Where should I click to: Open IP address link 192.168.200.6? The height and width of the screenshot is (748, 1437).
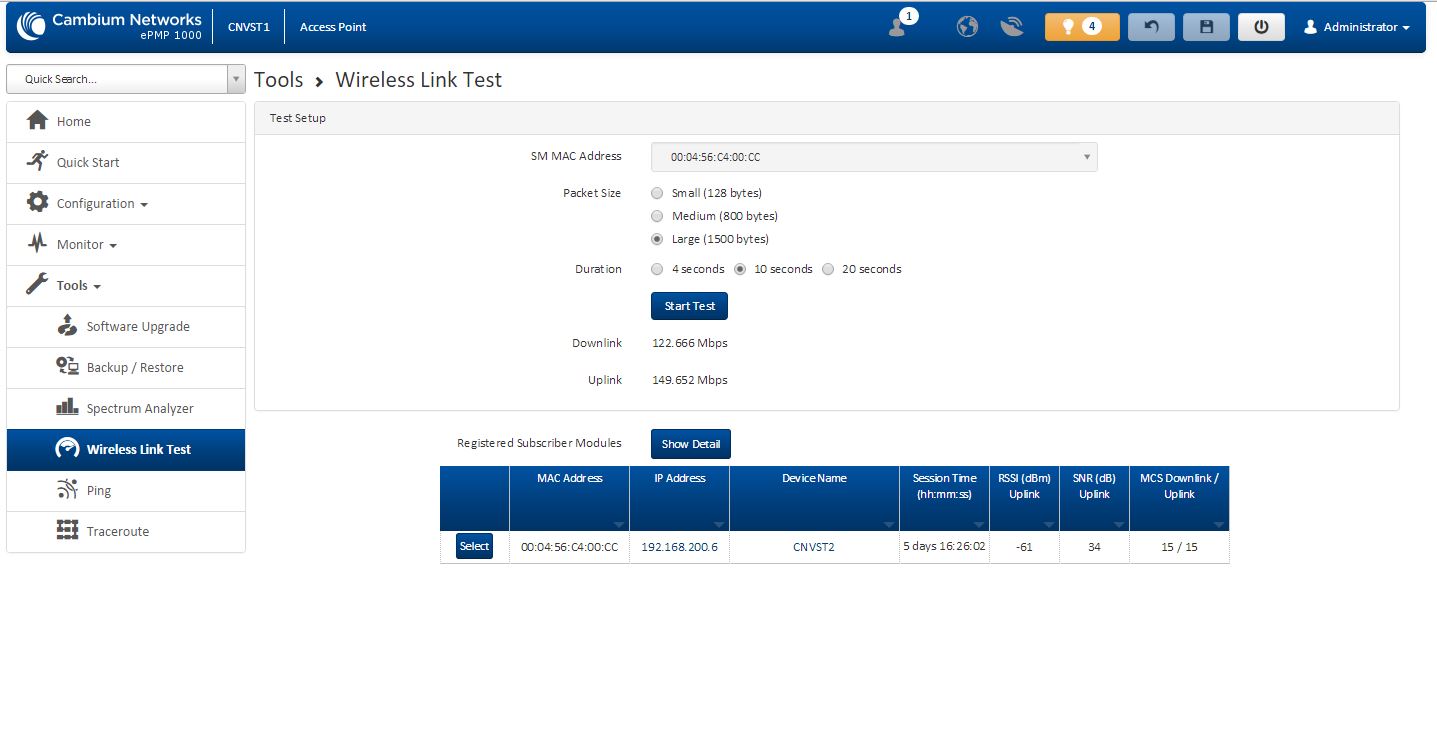click(679, 547)
